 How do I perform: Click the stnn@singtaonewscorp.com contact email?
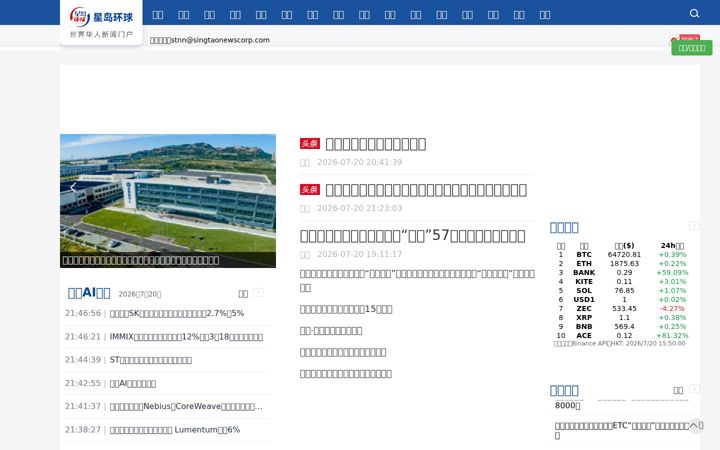tap(220, 40)
